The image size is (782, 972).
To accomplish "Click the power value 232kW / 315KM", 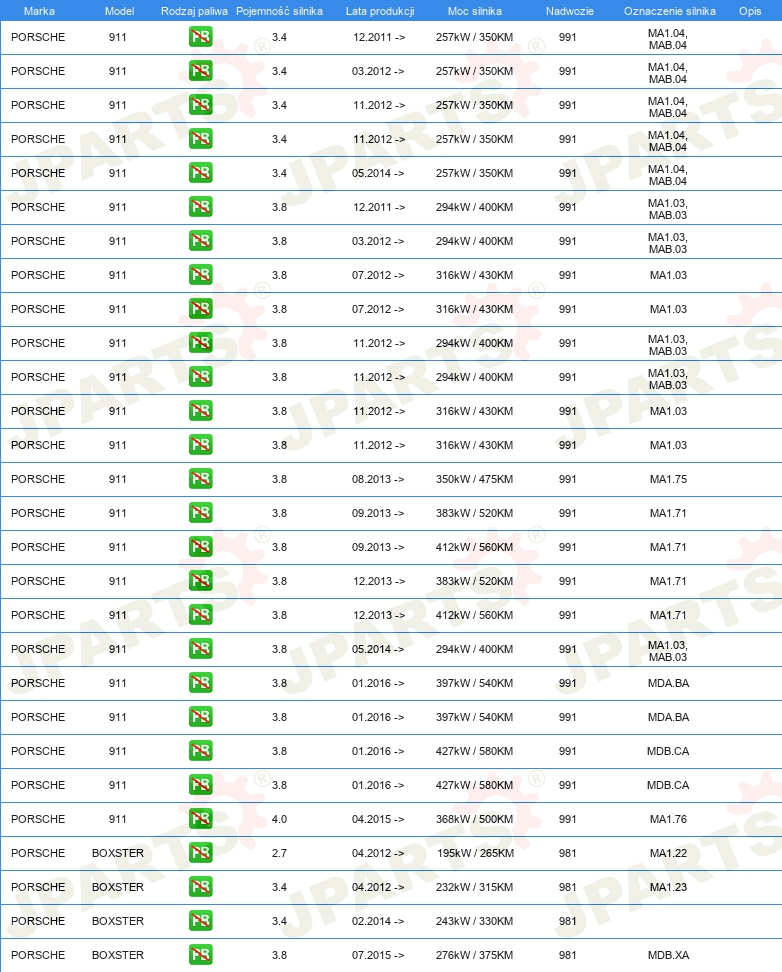I will click(474, 887).
